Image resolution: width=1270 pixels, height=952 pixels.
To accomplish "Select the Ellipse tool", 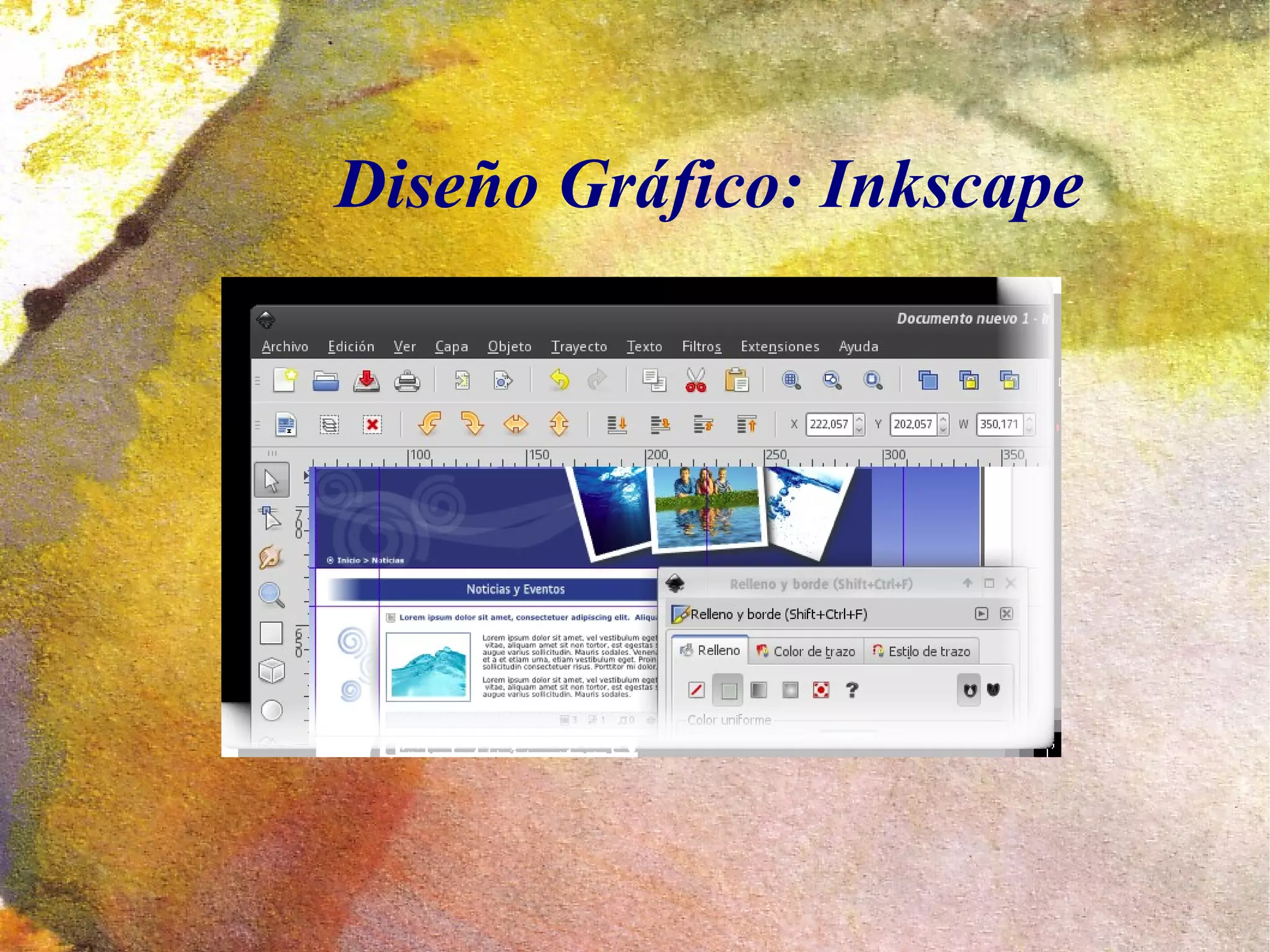I will [272, 710].
